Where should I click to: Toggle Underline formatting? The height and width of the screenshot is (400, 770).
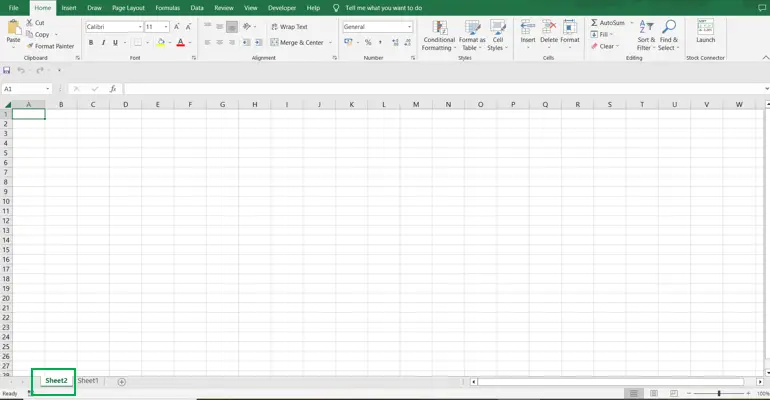115,43
